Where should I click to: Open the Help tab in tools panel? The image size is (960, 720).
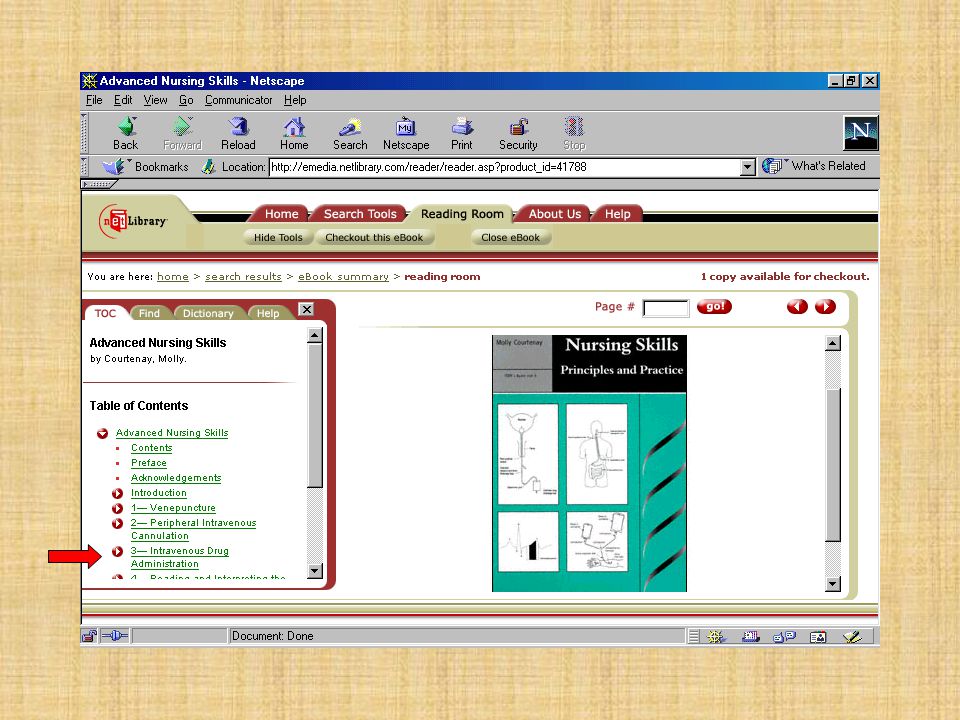click(x=268, y=313)
